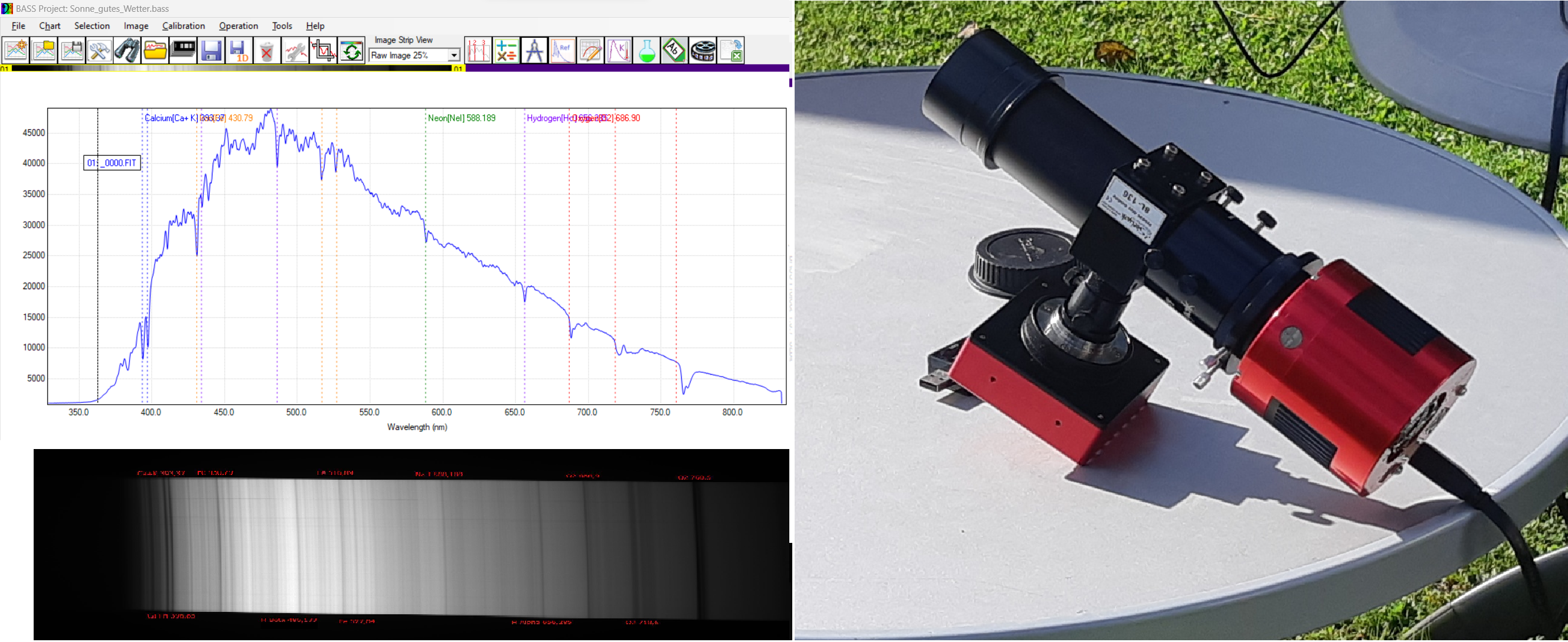This screenshot has width=1568, height=642.
Task: Open the Help menu
Action: (x=315, y=25)
